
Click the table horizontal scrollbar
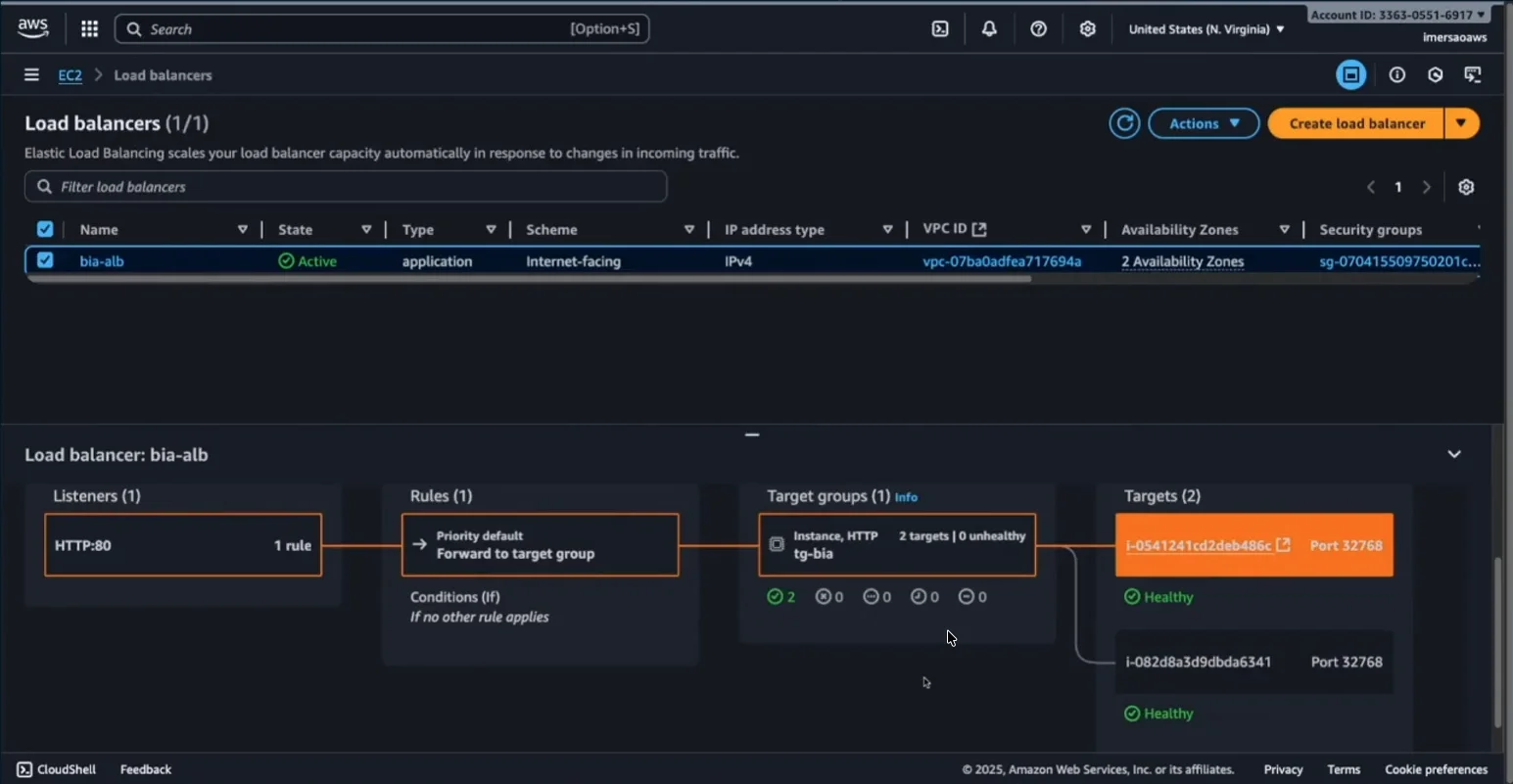(x=529, y=279)
